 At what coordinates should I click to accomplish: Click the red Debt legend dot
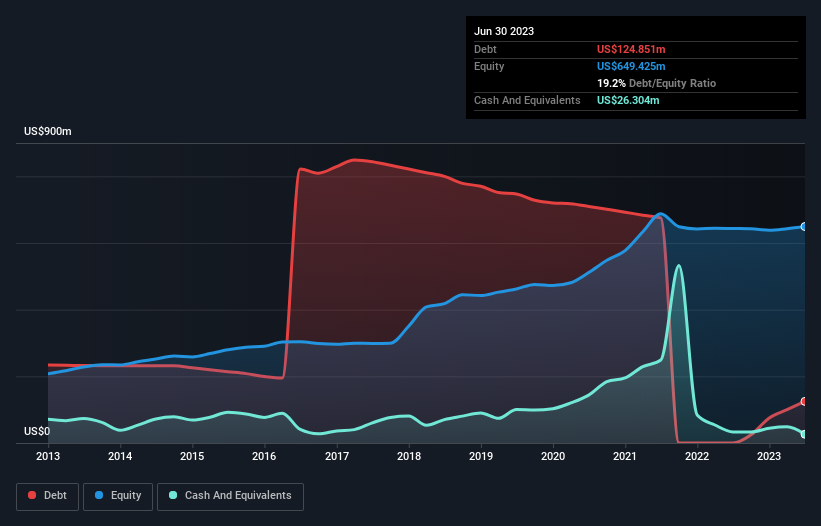point(33,496)
